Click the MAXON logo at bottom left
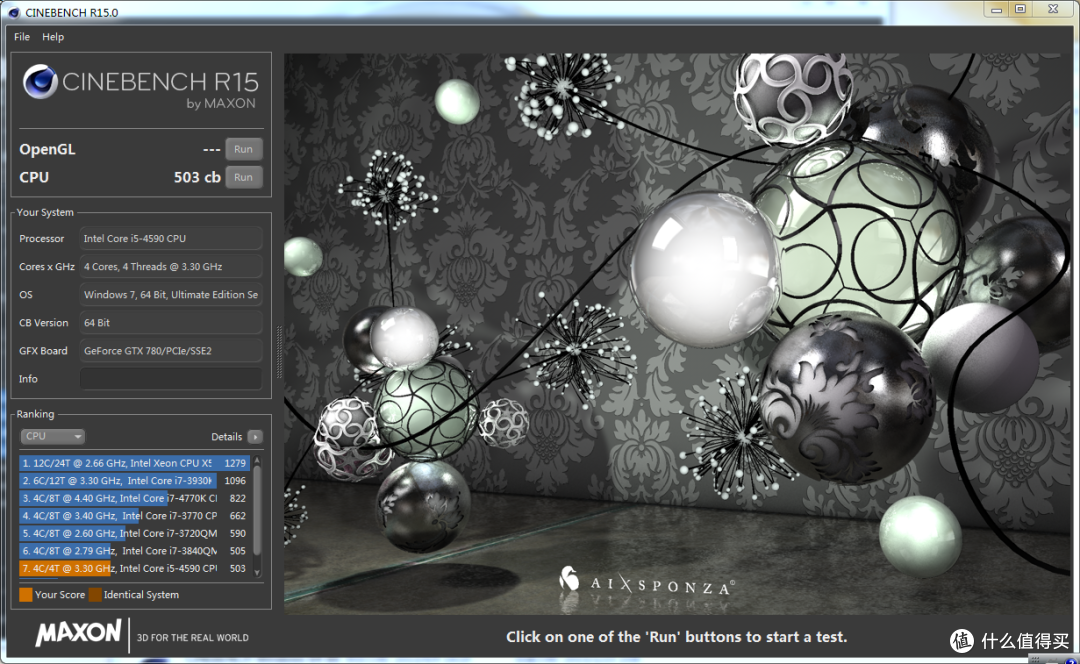 point(78,632)
